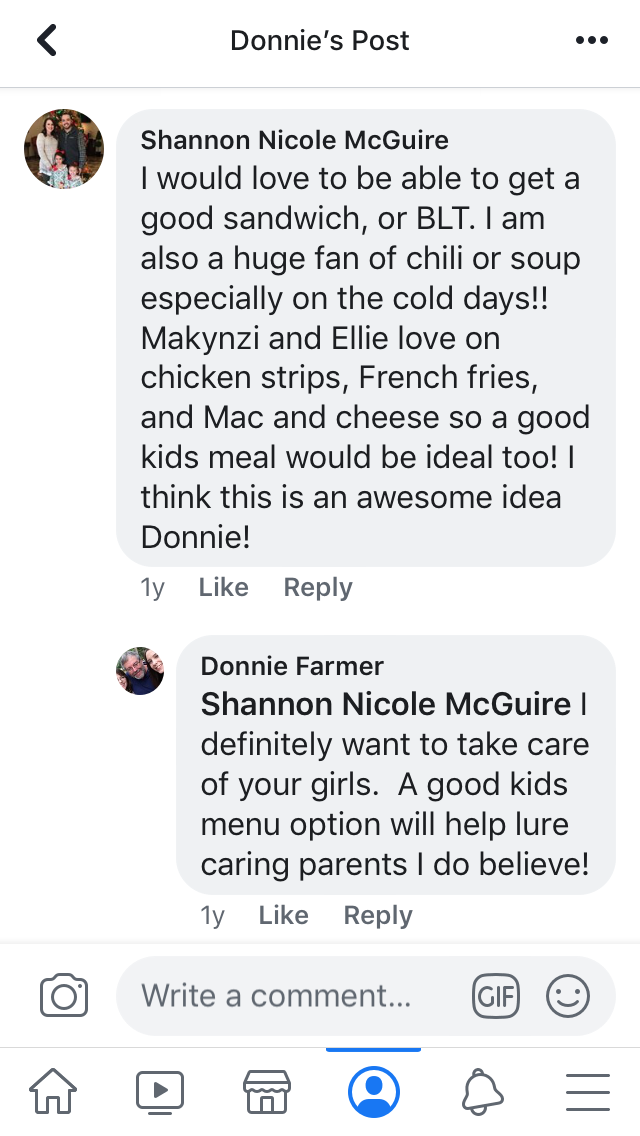
Task: Reply to Shannon Nicole McGuire's comment
Action: click(x=318, y=587)
